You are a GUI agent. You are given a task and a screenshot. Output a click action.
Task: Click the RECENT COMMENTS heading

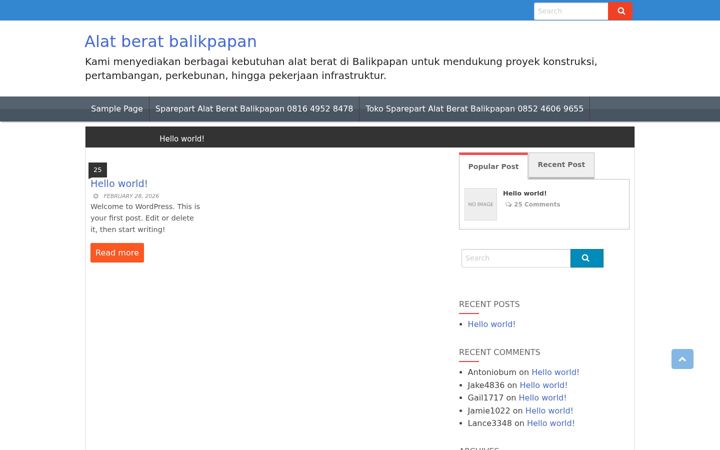(499, 352)
